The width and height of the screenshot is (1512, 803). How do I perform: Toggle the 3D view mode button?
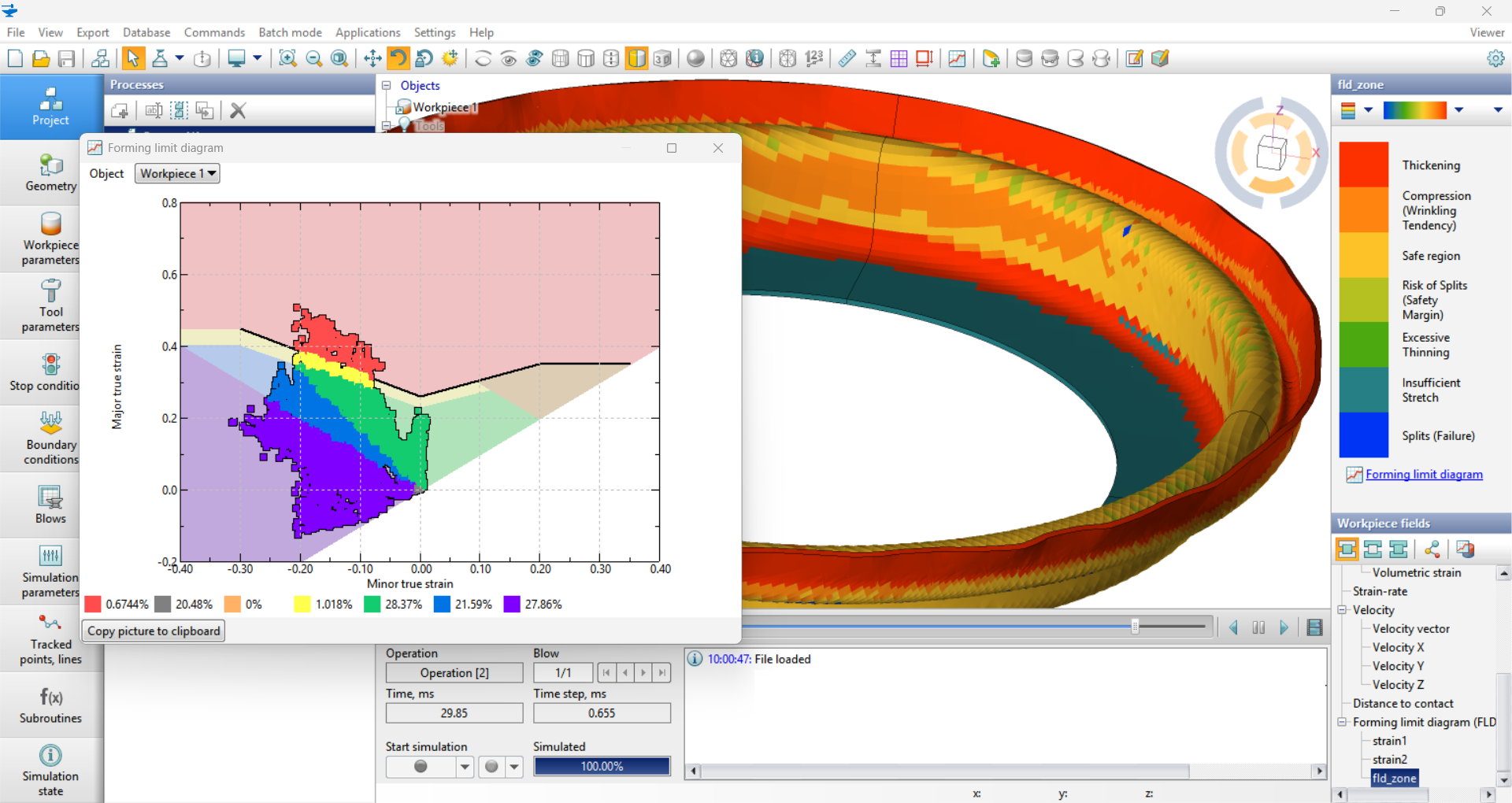[x=662, y=58]
